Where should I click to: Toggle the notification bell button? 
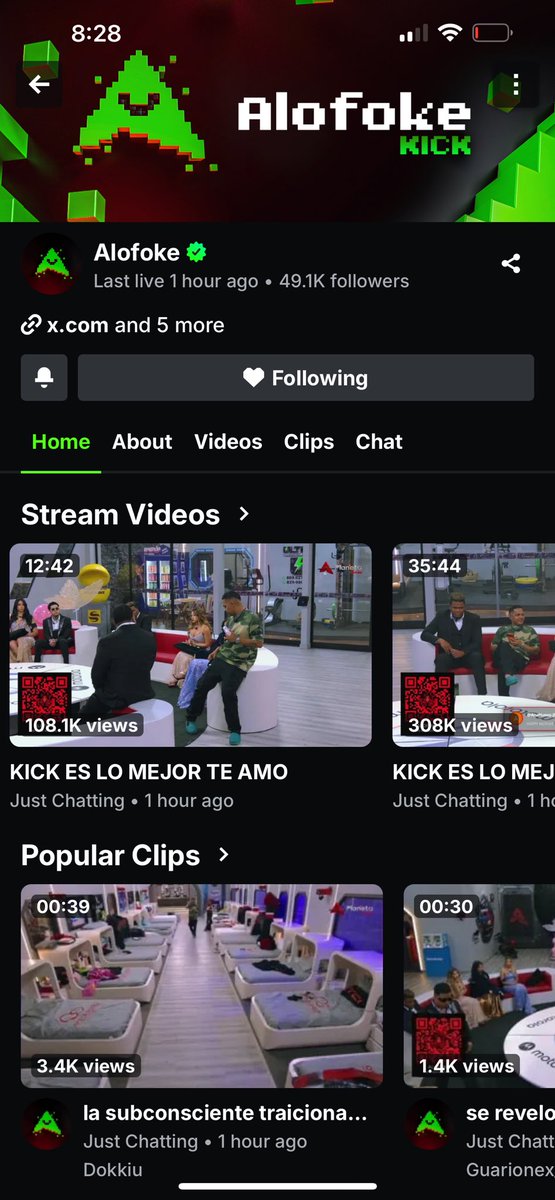[44, 378]
